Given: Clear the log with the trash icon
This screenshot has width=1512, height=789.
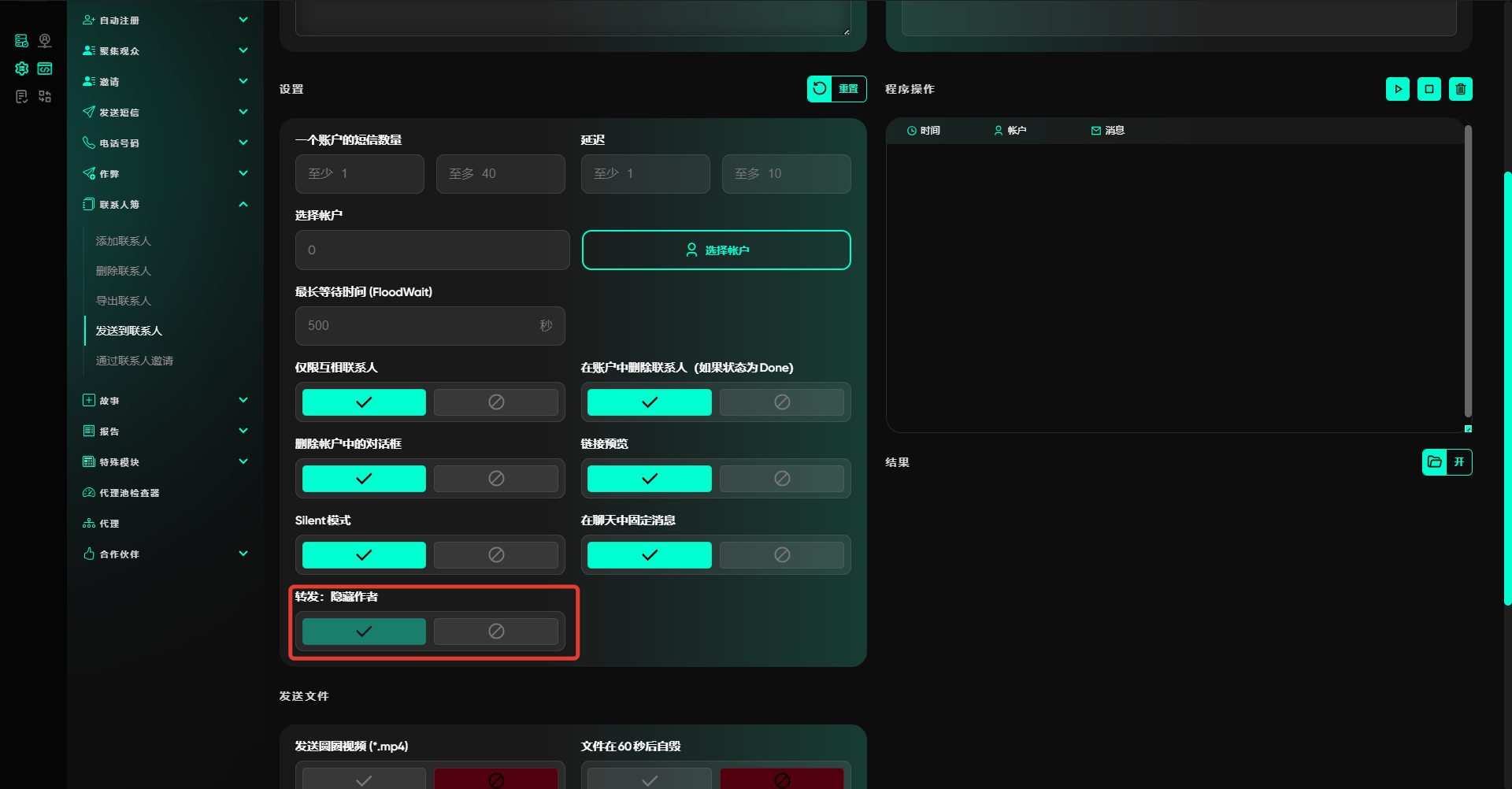Looking at the screenshot, I should 1460,89.
